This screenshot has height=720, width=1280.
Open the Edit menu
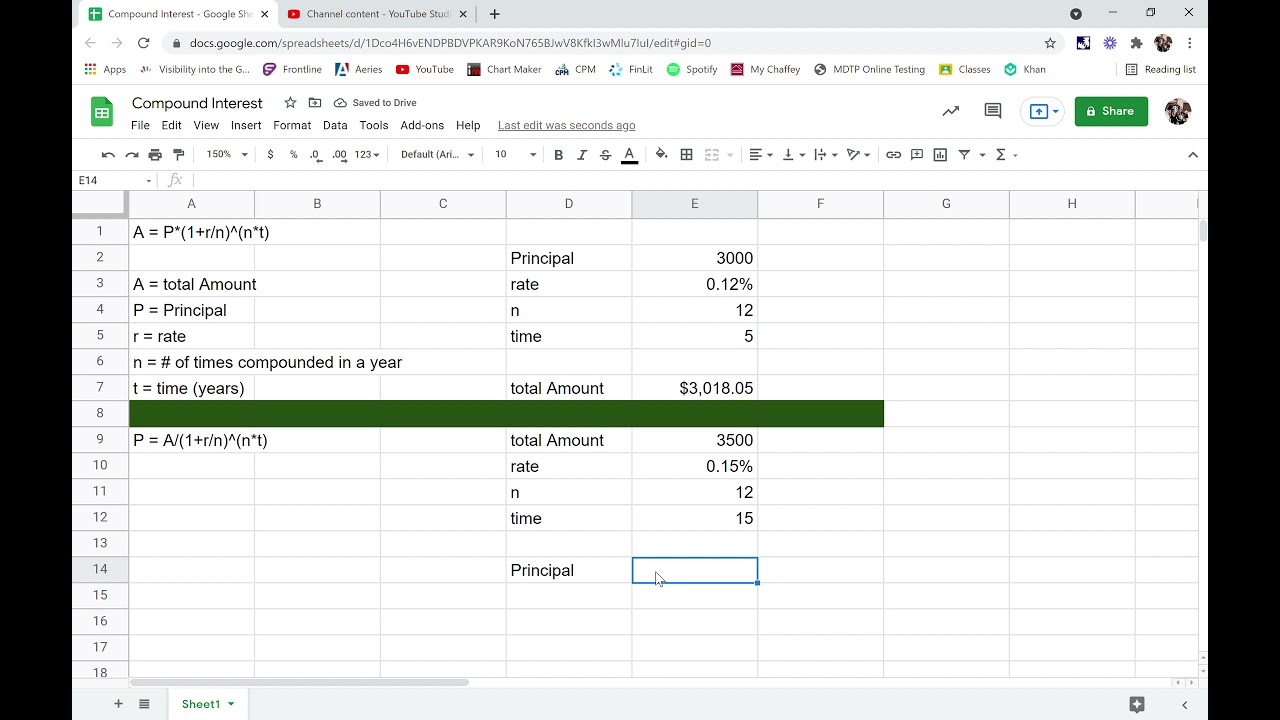[x=172, y=125]
